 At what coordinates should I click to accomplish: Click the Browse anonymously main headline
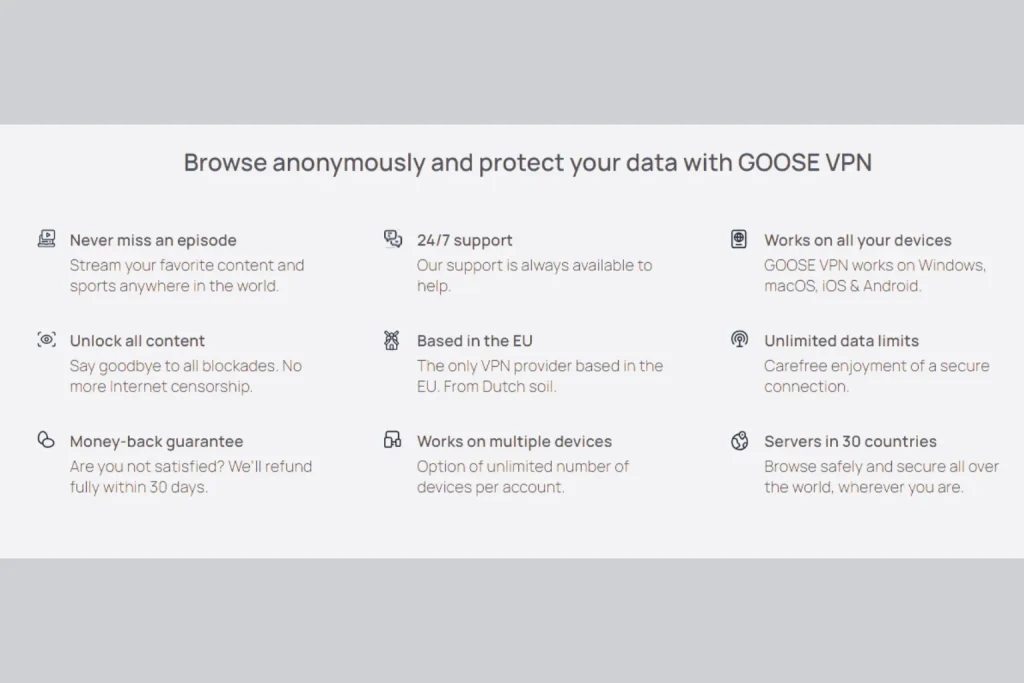(x=528, y=163)
